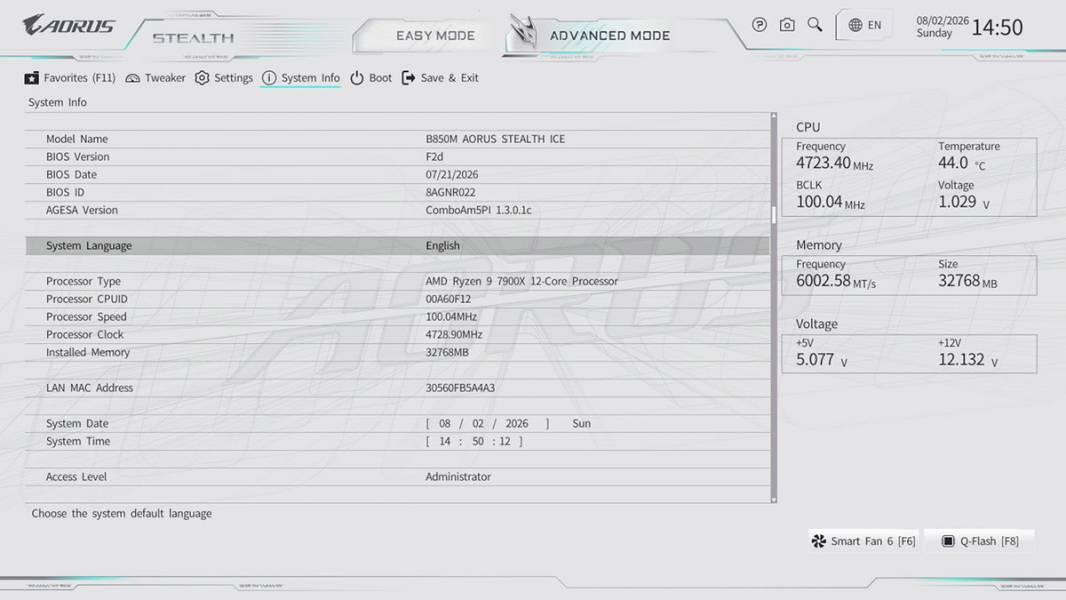Take a screenshot with camera icon
The width and height of the screenshot is (1066, 600).
pos(787,25)
